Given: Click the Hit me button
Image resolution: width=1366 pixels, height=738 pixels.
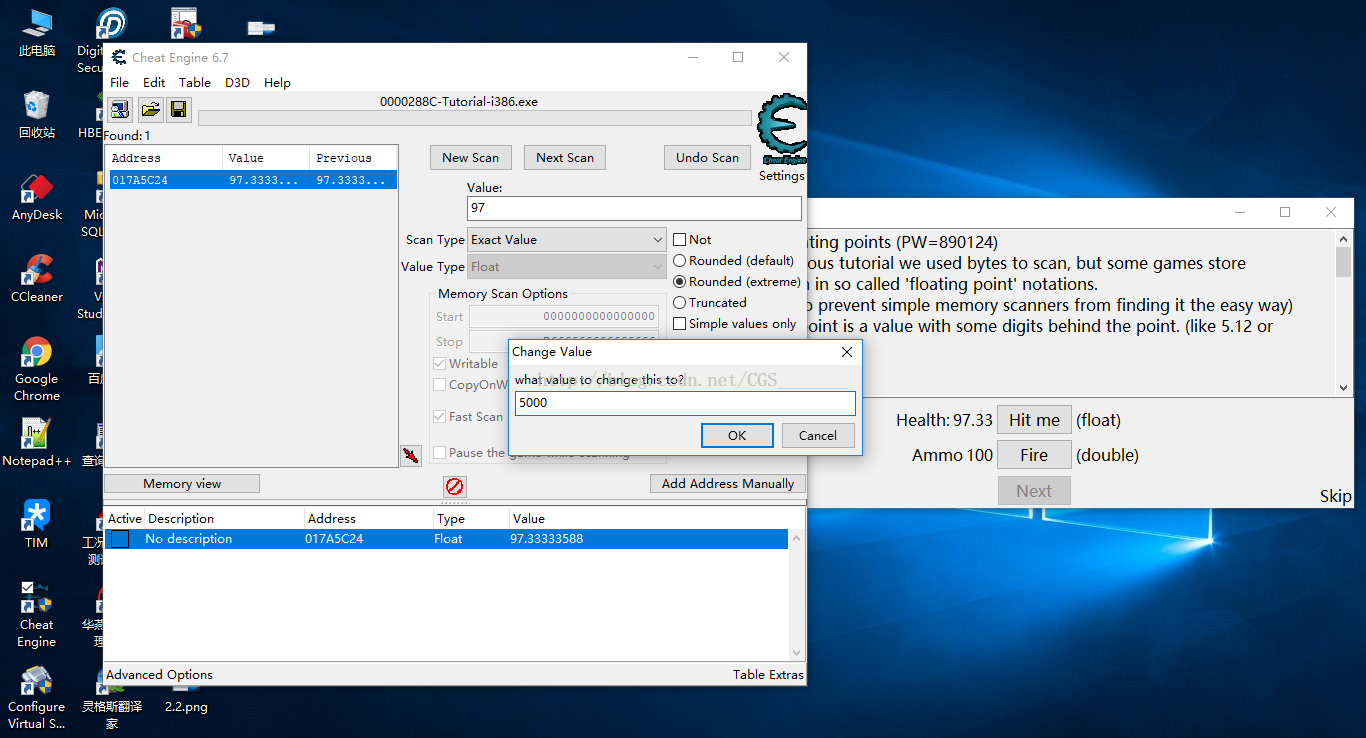Looking at the screenshot, I should (x=1034, y=421).
